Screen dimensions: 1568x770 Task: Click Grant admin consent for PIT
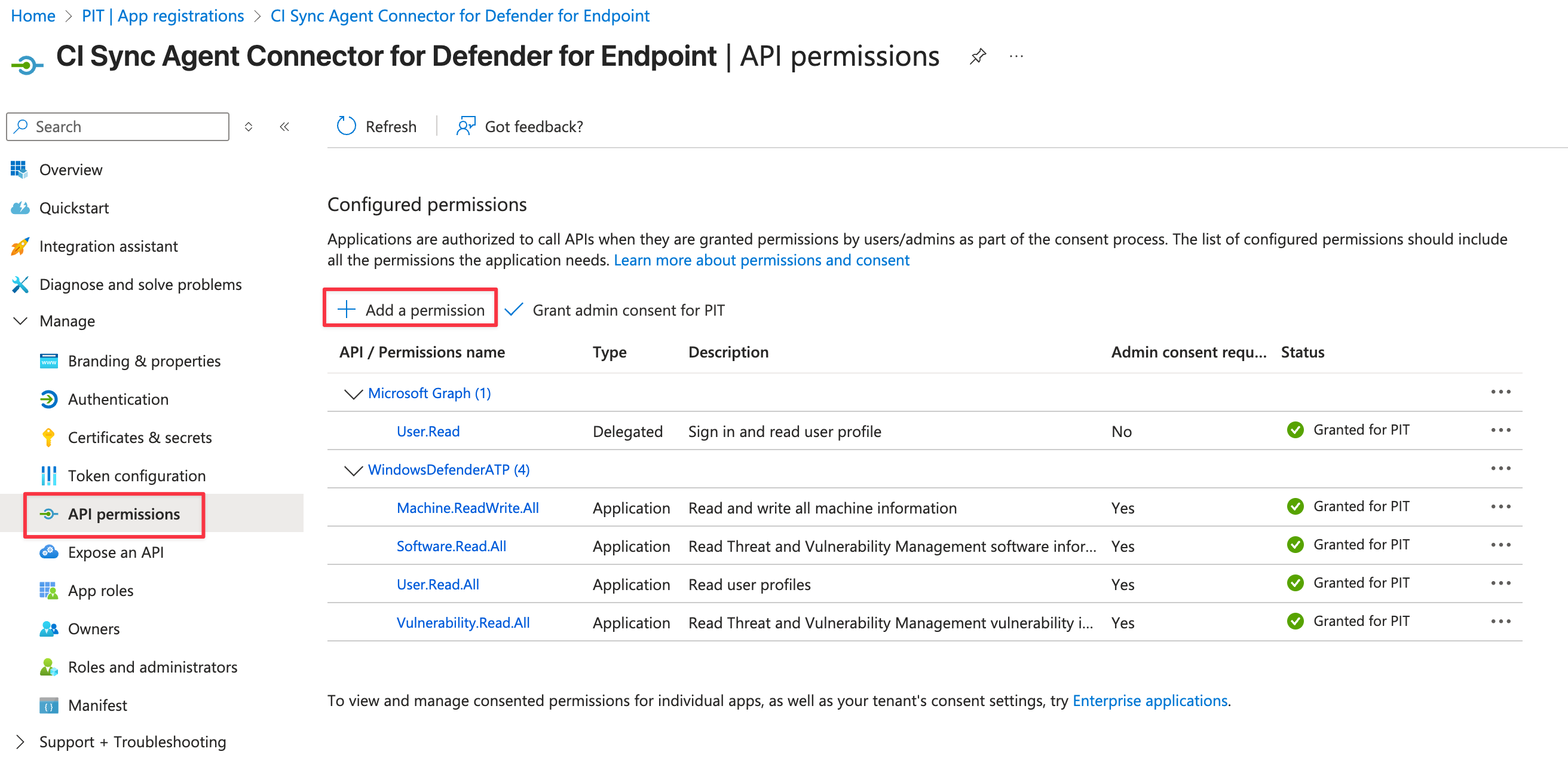[x=615, y=310]
